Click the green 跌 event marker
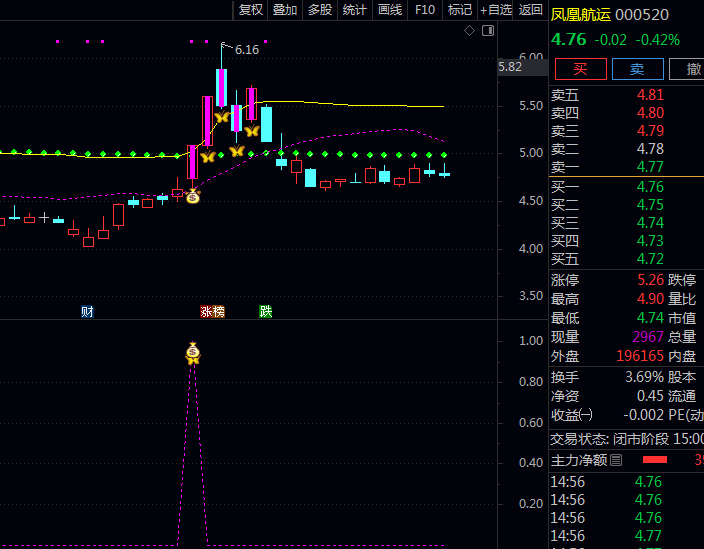The width and height of the screenshot is (704, 549). pyautogui.click(x=265, y=311)
